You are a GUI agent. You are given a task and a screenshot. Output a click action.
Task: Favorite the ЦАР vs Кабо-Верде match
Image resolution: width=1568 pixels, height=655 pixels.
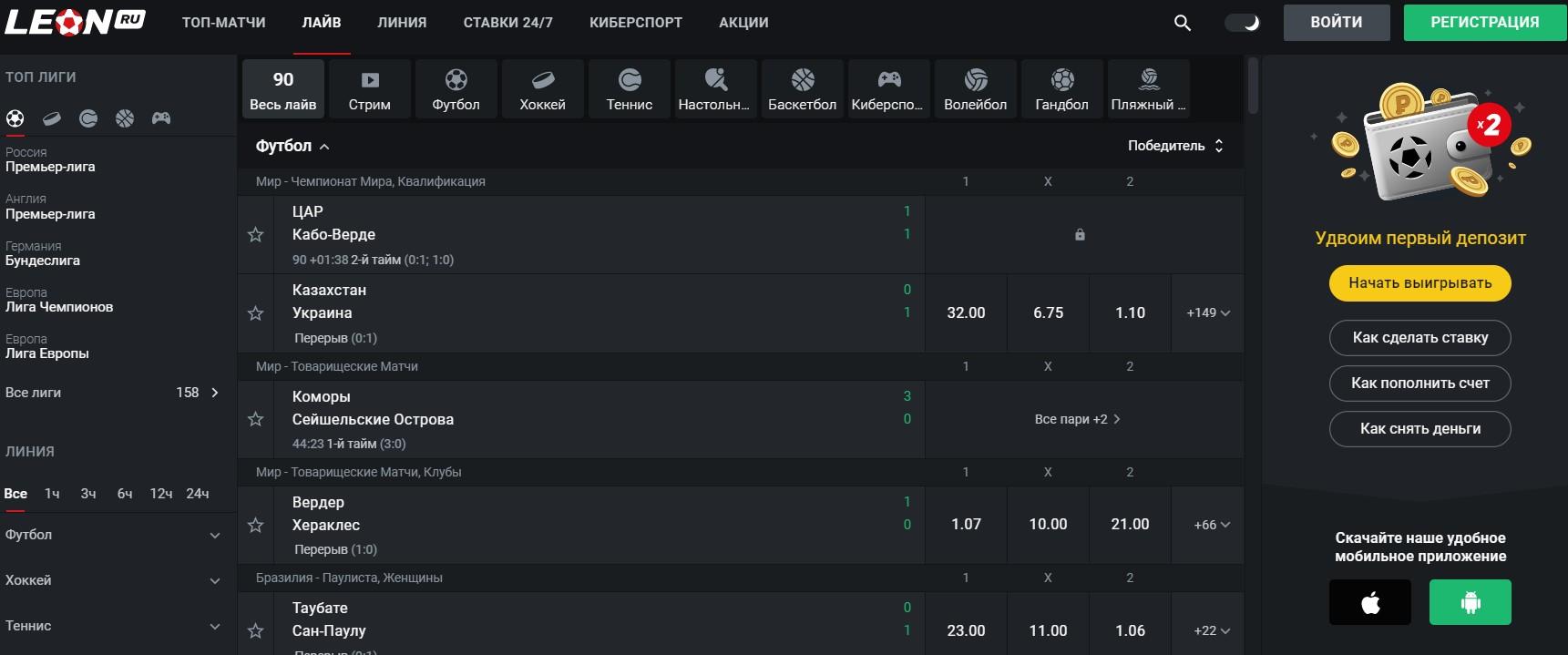click(x=256, y=235)
